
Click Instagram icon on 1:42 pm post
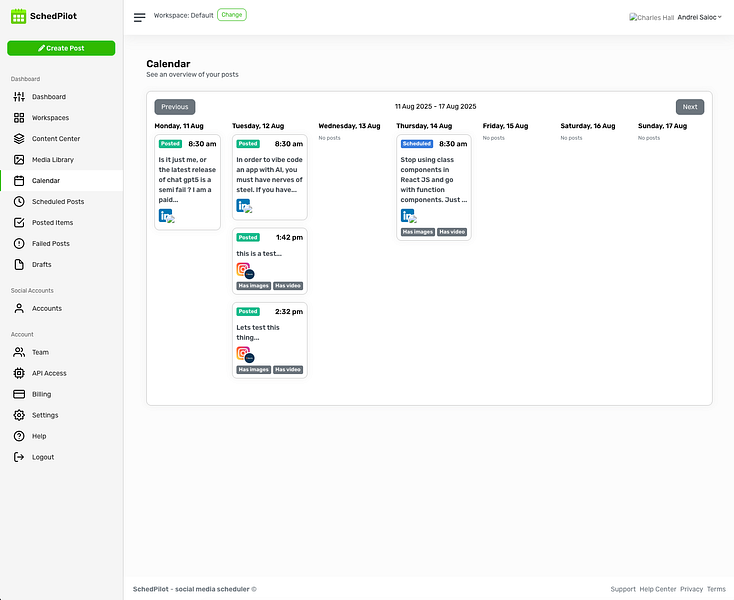click(x=243, y=269)
